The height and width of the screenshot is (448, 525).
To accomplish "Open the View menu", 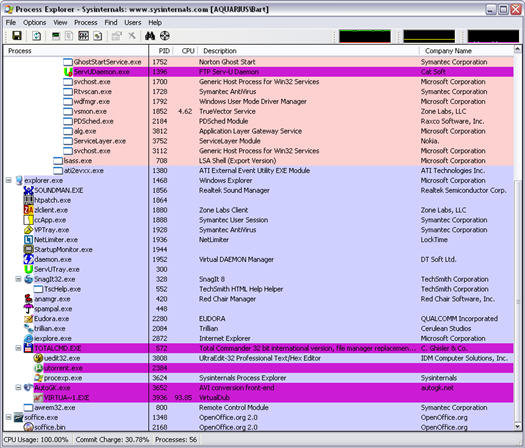I will point(60,22).
